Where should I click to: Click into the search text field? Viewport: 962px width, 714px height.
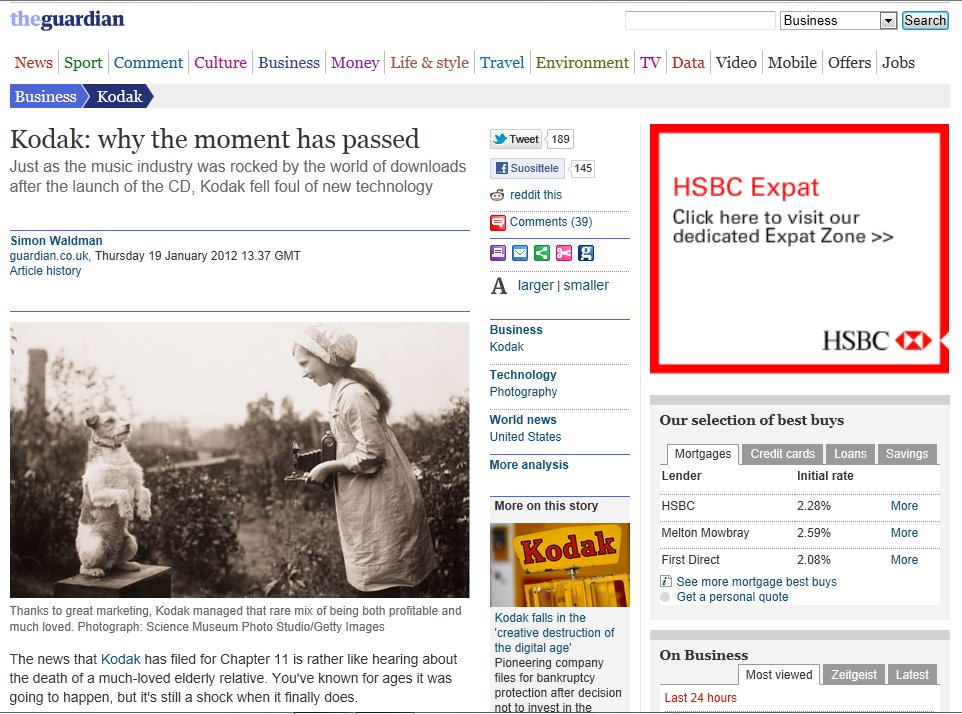tap(700, 20)
